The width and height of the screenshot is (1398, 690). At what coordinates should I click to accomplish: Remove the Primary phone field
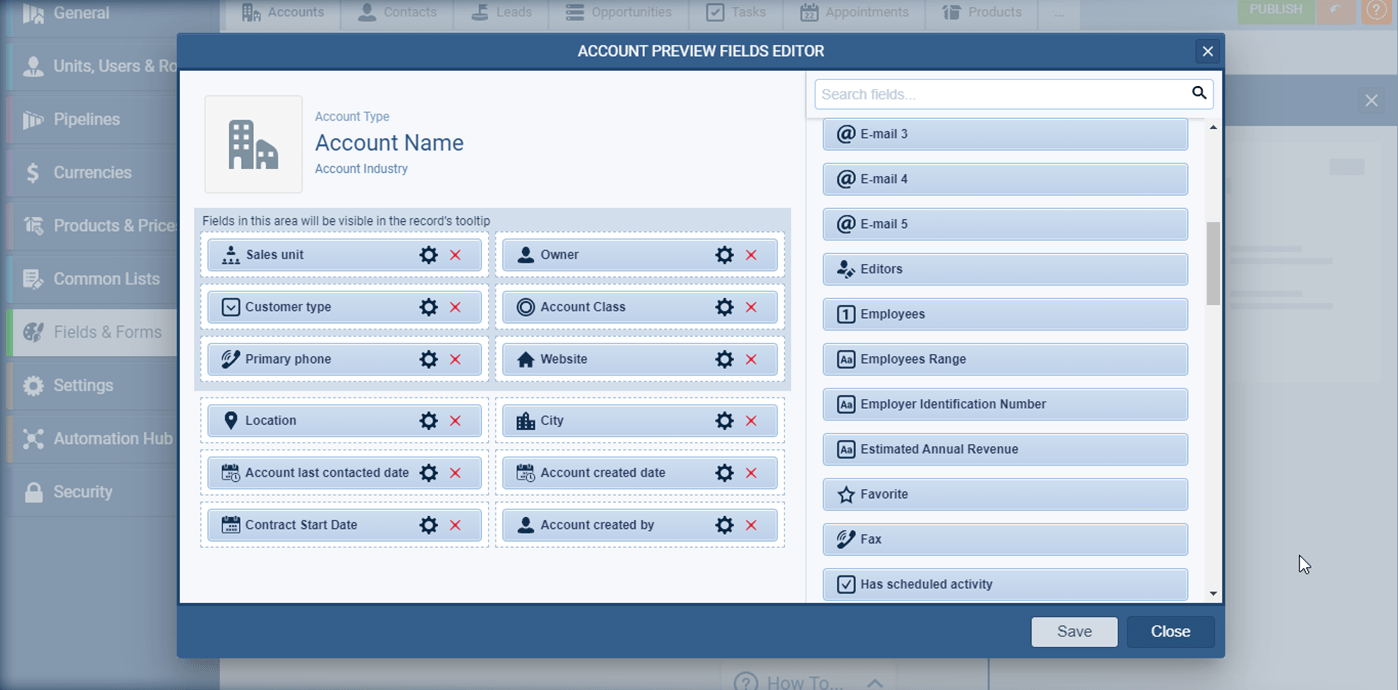click(457, 359)
